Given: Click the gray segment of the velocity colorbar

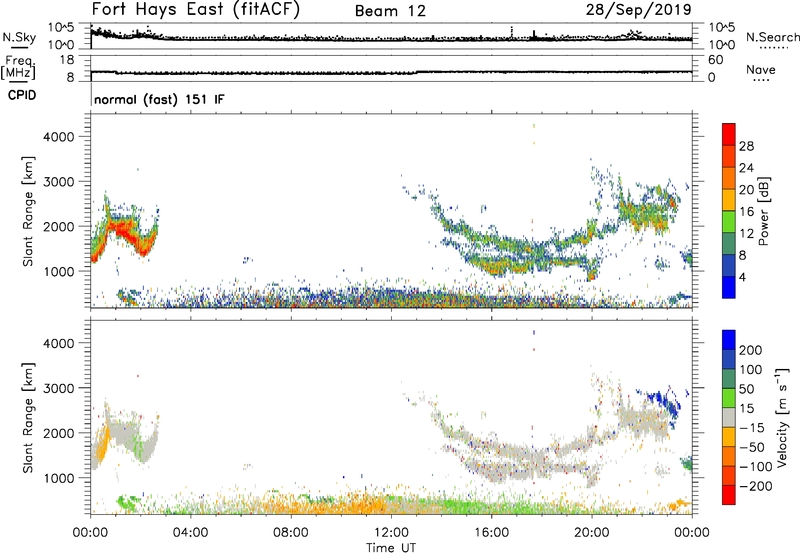Looking at the screenshot, I should (x=729, y=417).
